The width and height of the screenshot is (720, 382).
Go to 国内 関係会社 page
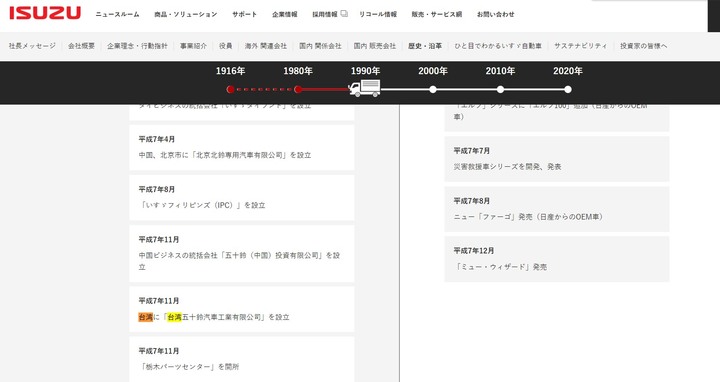[x=320, y=46]
